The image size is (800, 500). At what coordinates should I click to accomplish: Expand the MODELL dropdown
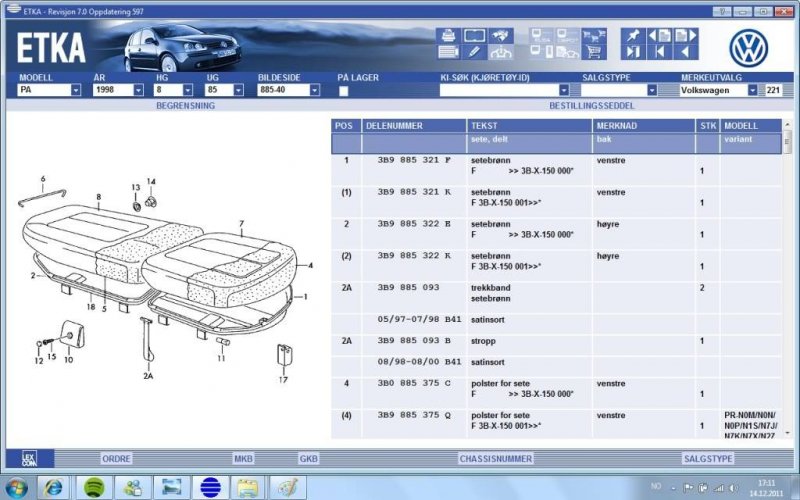point(75,90)
